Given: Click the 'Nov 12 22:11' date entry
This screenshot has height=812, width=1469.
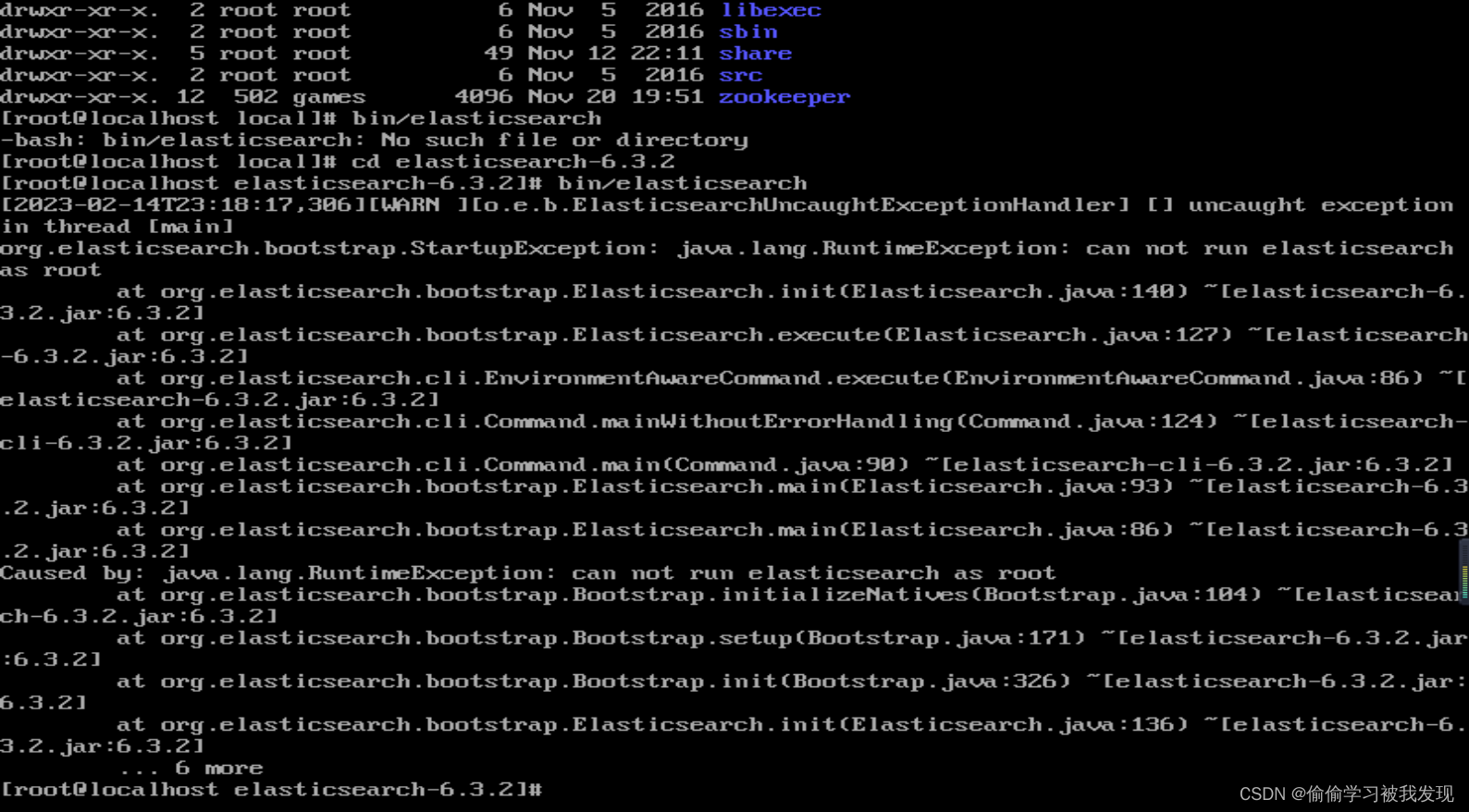Looking at the screenshot, I should 616,54.
